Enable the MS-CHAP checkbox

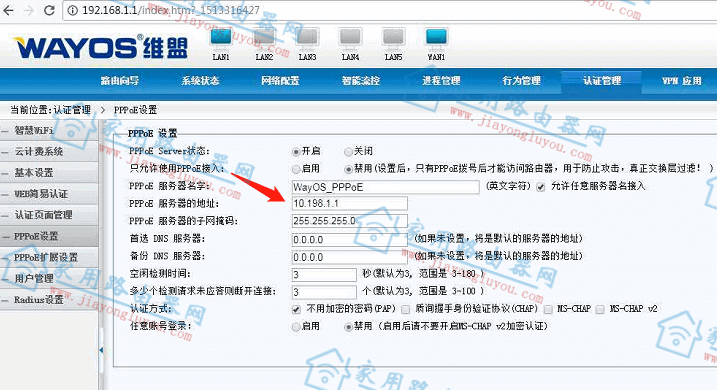pos(548,310)
